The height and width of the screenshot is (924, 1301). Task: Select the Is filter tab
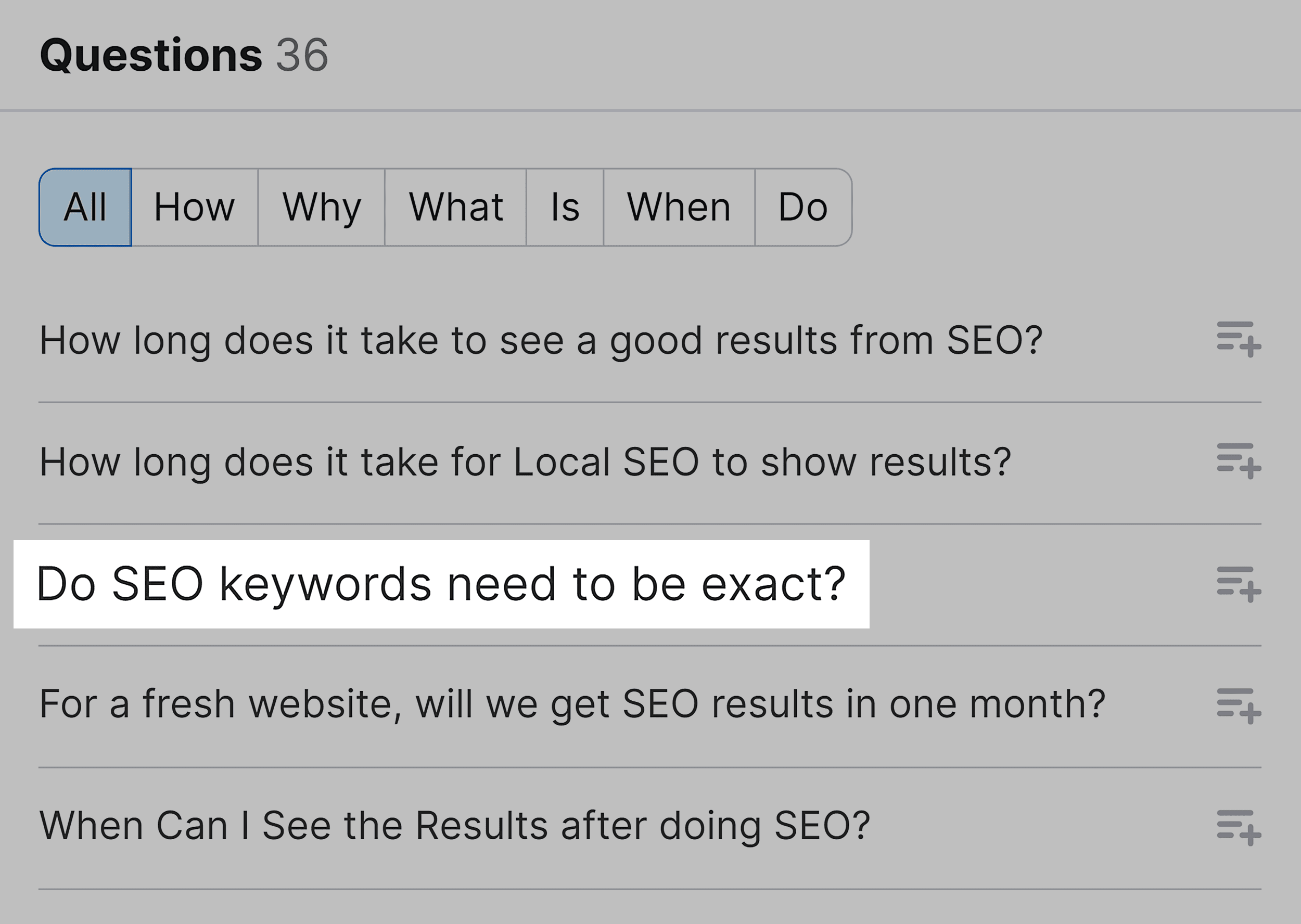[x=566, y=207]
